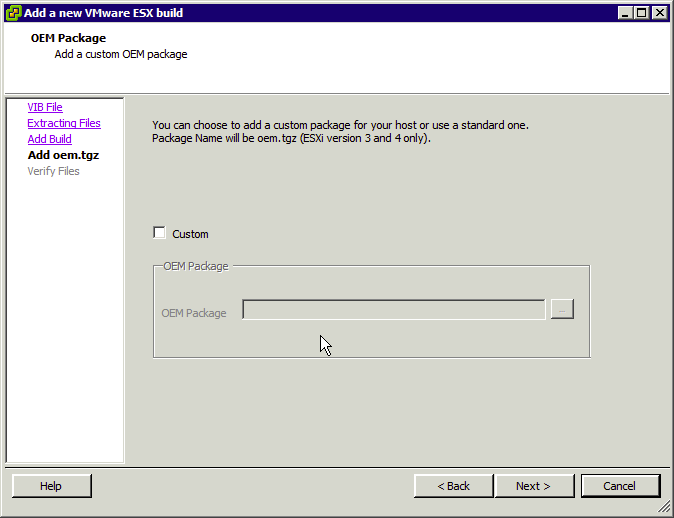Enable the Custom checkbox
674x518 pixels.
coord(159,233)
